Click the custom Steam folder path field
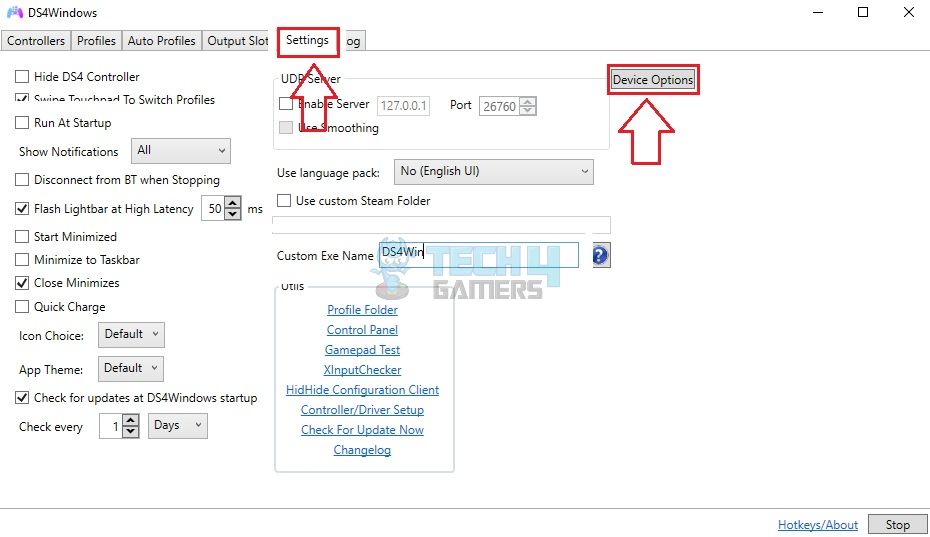This screenshot has height=537, width=930. coord(441,225)
